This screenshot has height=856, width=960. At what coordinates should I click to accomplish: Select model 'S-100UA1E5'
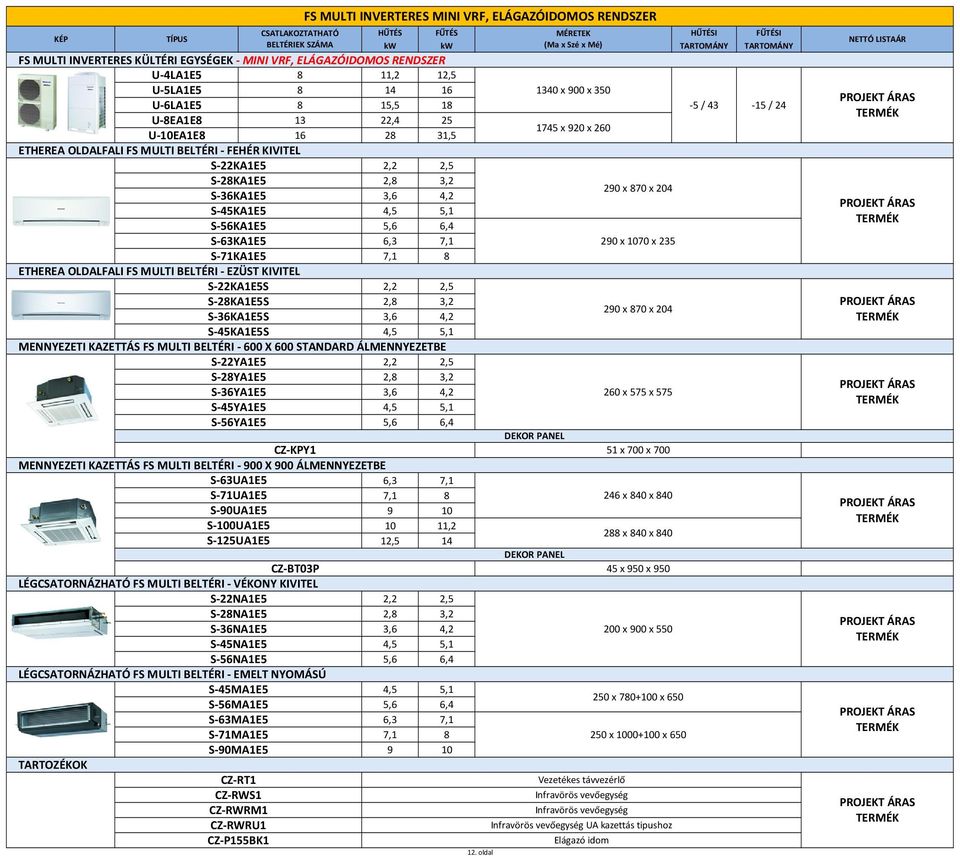point(238,525)
